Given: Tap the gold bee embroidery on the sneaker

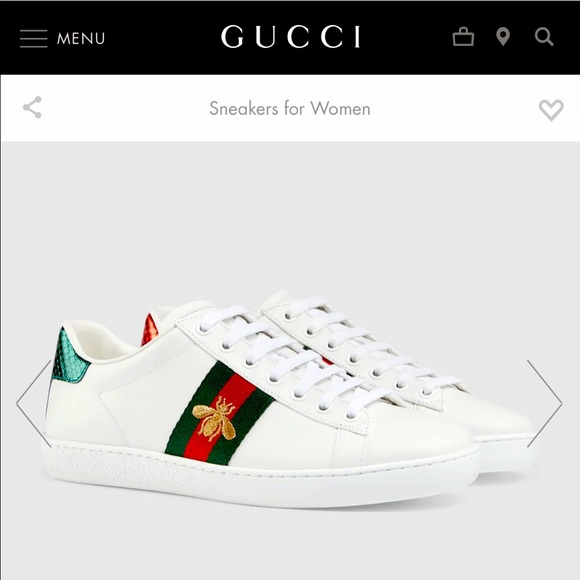Looking at the screenshot, I should (215, 418).
